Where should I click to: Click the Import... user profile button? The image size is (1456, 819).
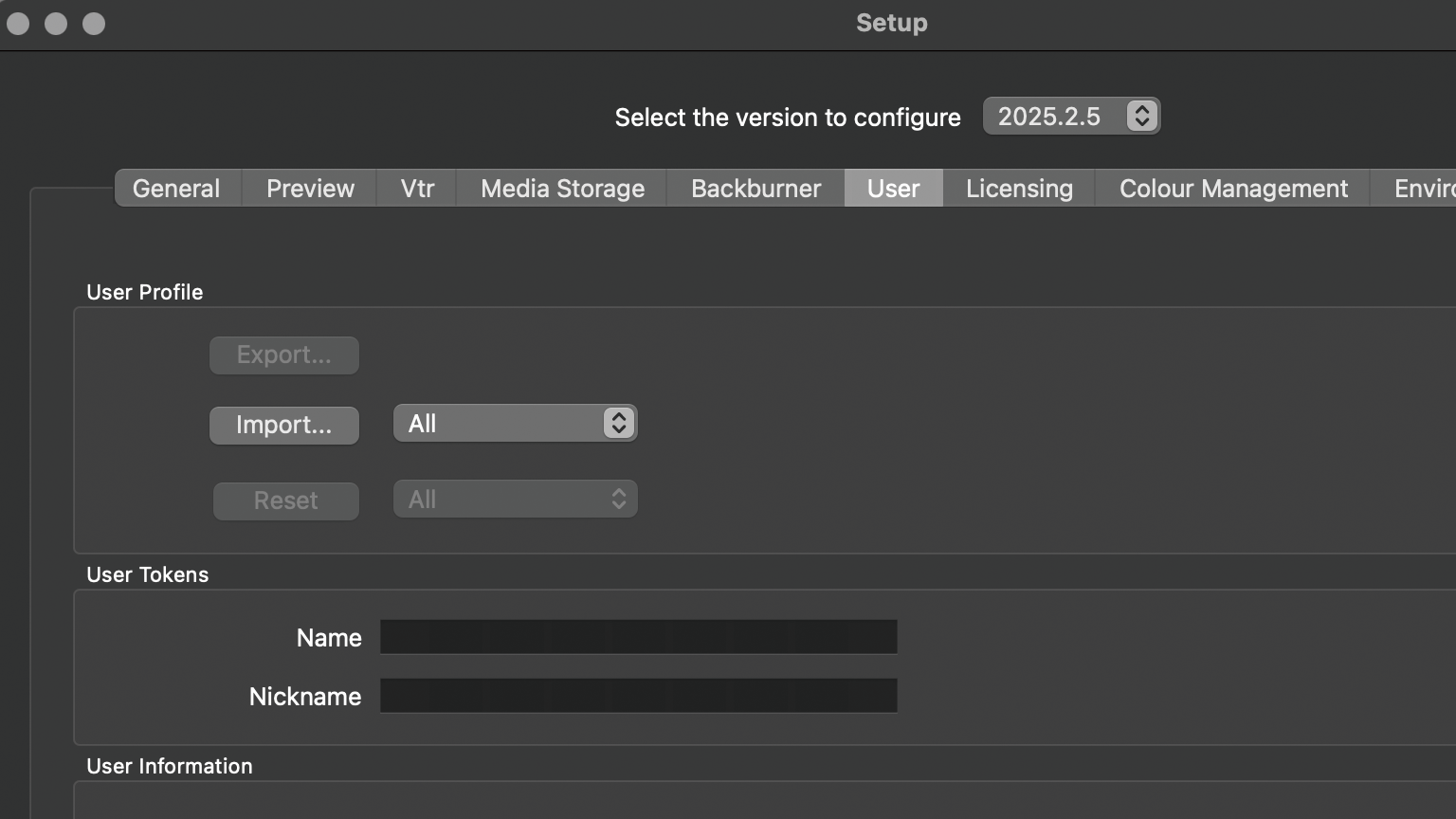pyautogui.click(x=284, y=425)
